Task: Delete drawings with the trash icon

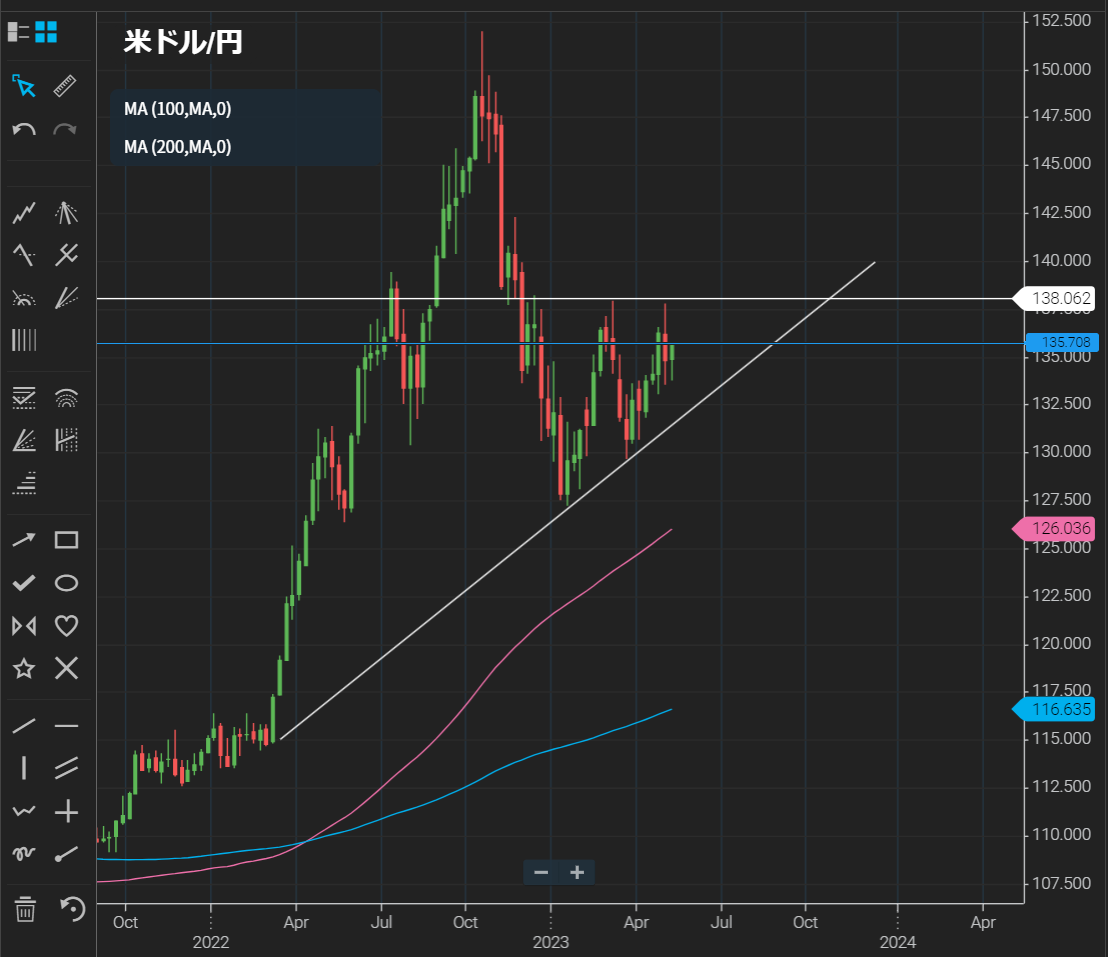Action: point(24,909)
